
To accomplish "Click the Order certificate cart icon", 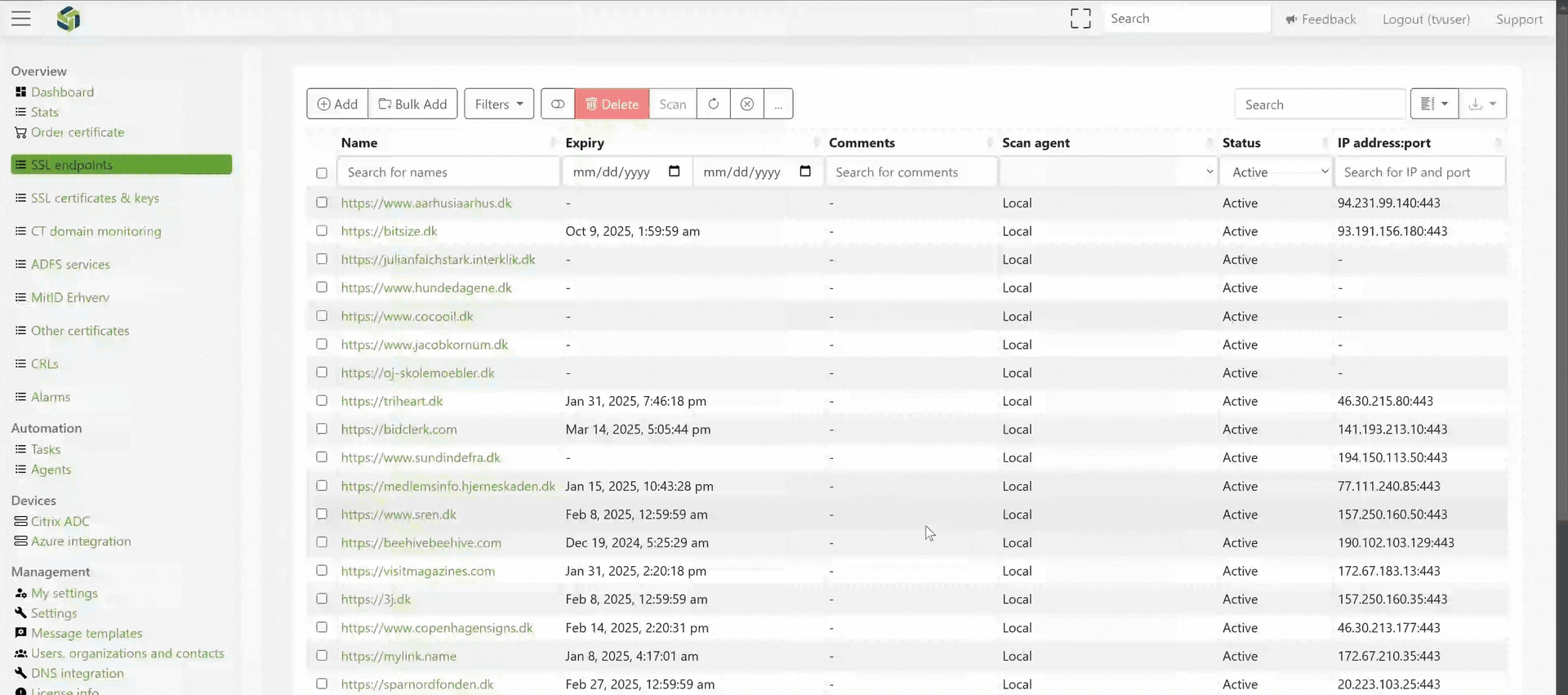I will (x=21, y=132).
